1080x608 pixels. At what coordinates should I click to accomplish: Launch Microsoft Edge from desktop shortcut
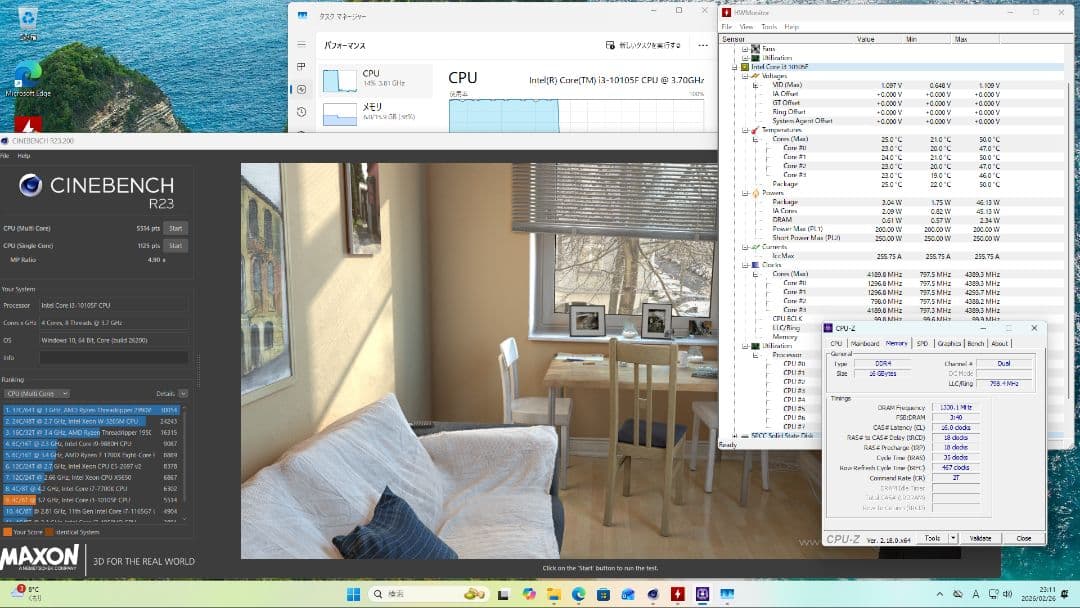tap(28, 79)
